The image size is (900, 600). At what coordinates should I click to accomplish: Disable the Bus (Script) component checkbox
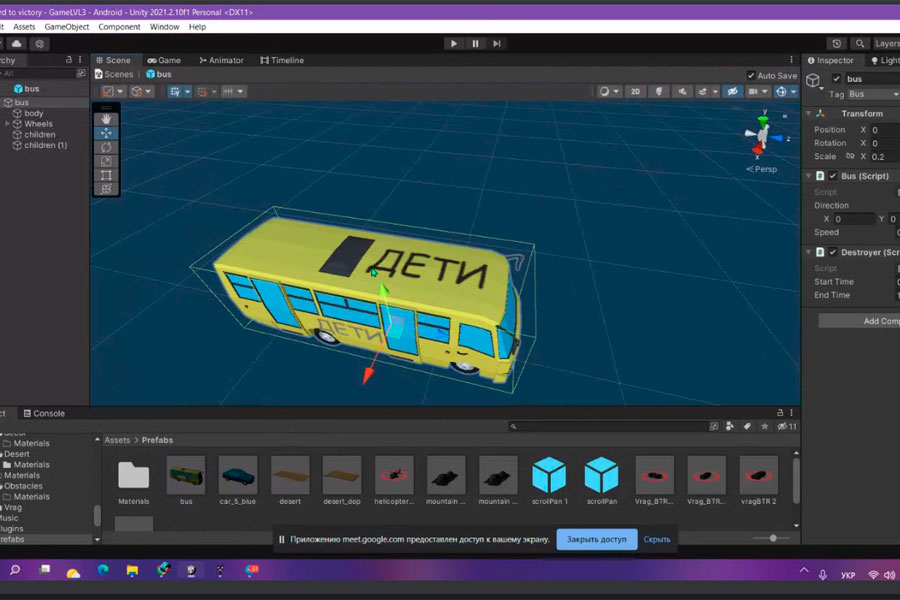tap(833, 176)
